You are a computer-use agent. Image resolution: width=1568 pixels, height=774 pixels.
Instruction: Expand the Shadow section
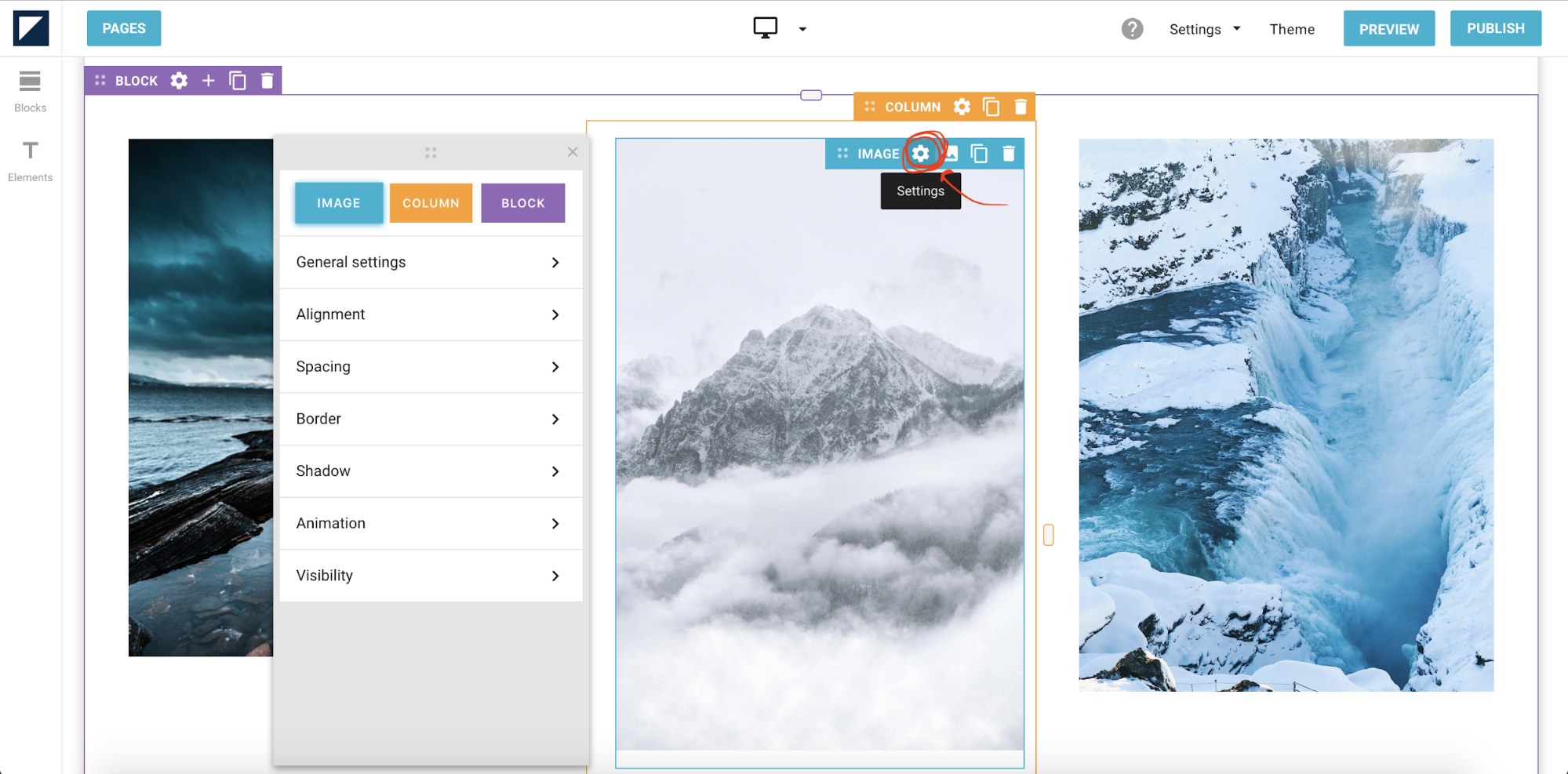pos(431,471)
